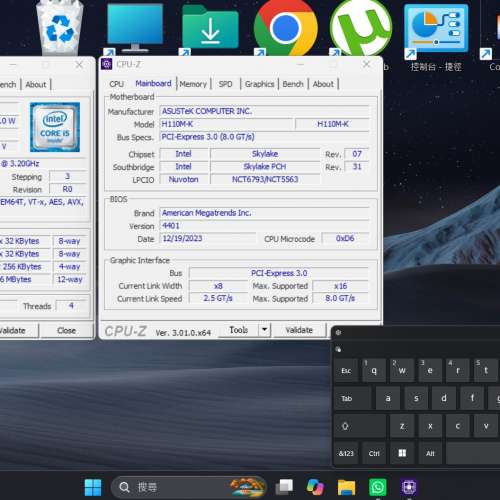
Task: Open the This PC monitor desktop icon
Action: 135,28
